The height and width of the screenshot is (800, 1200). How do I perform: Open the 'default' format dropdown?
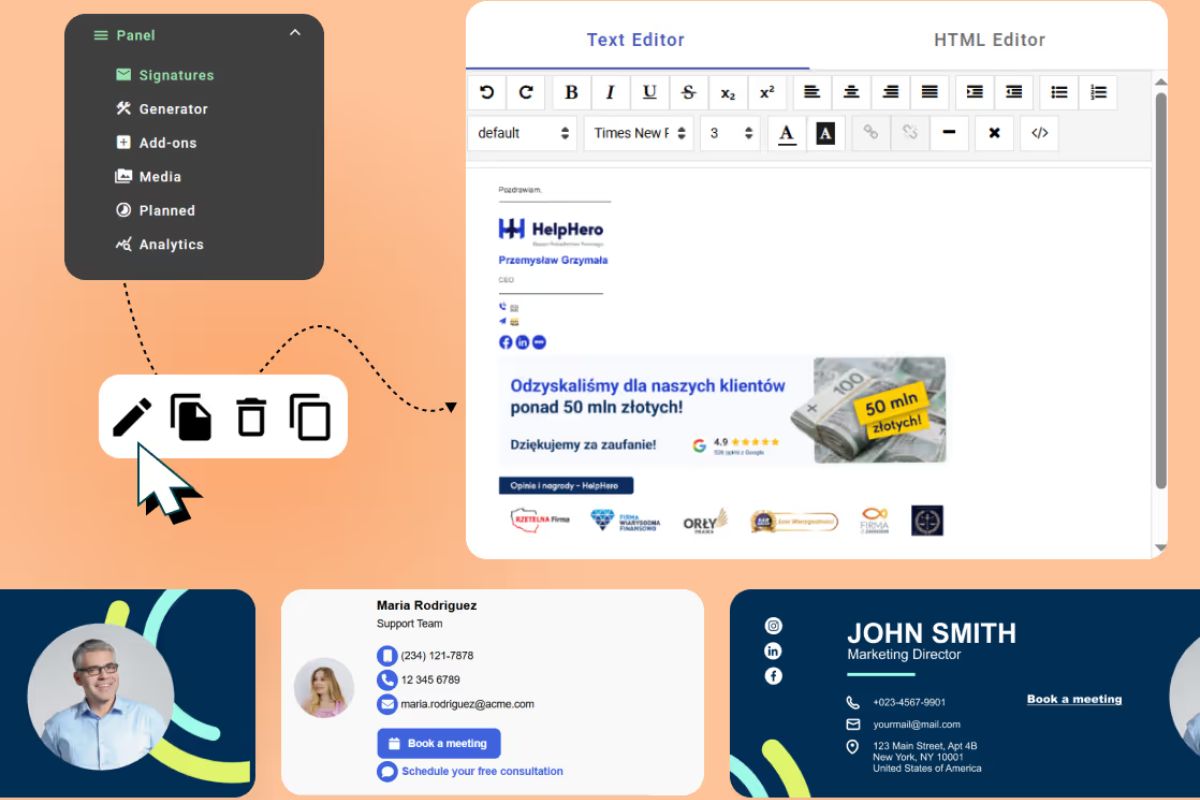[523, 133]
